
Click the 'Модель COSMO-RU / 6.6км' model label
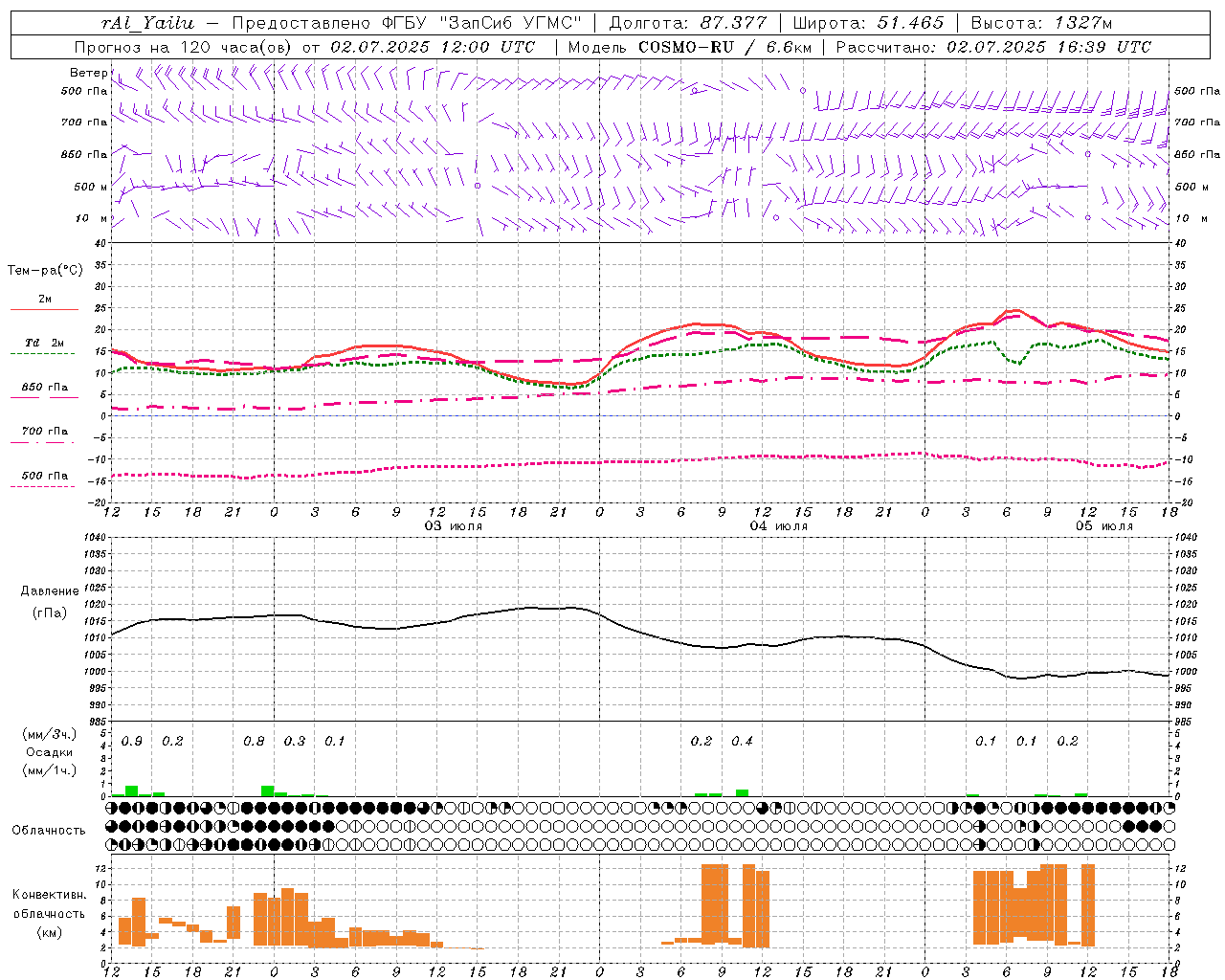pos(690,47)
